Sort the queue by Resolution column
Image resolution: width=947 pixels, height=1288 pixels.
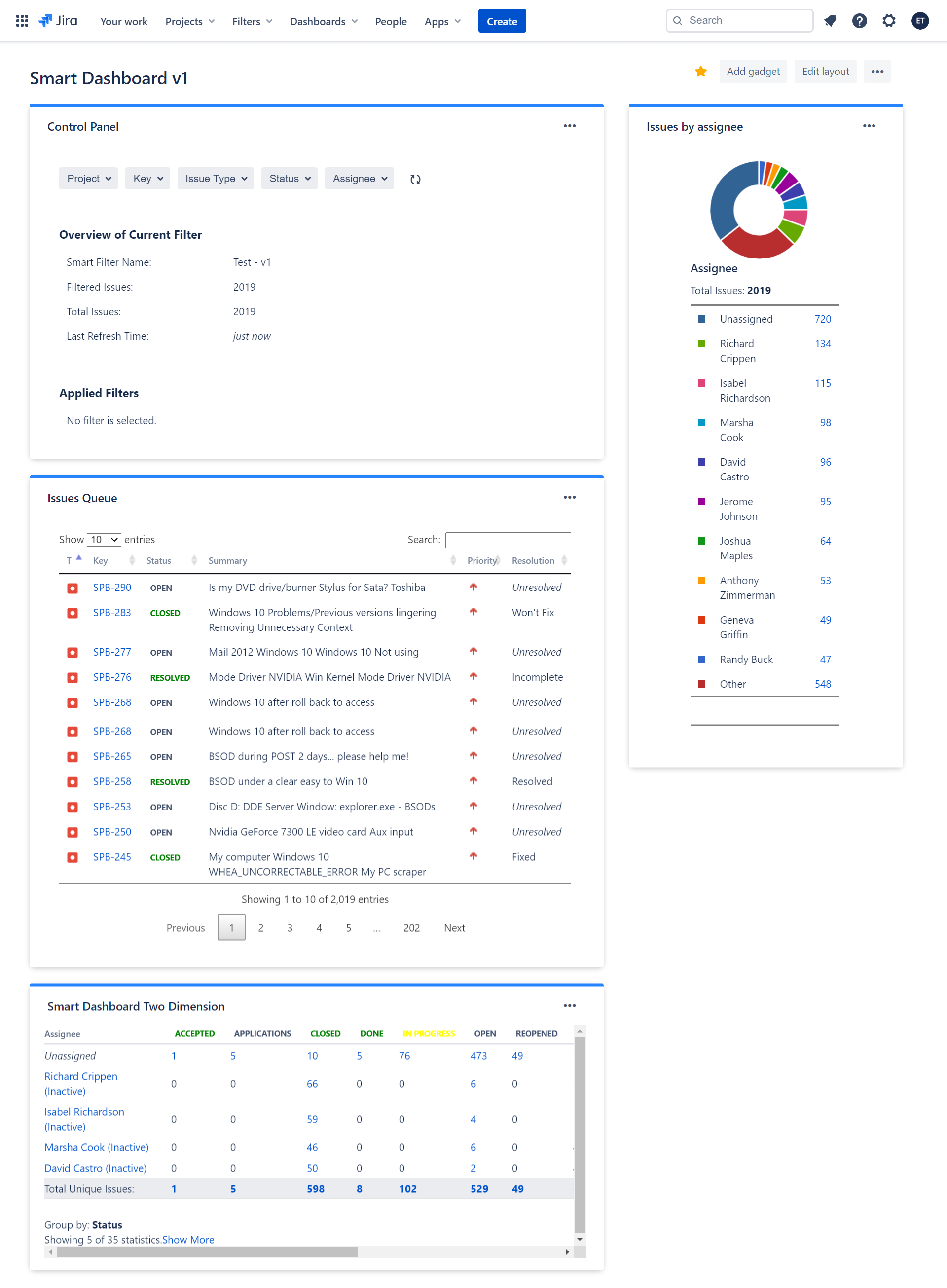coord(539,560)
